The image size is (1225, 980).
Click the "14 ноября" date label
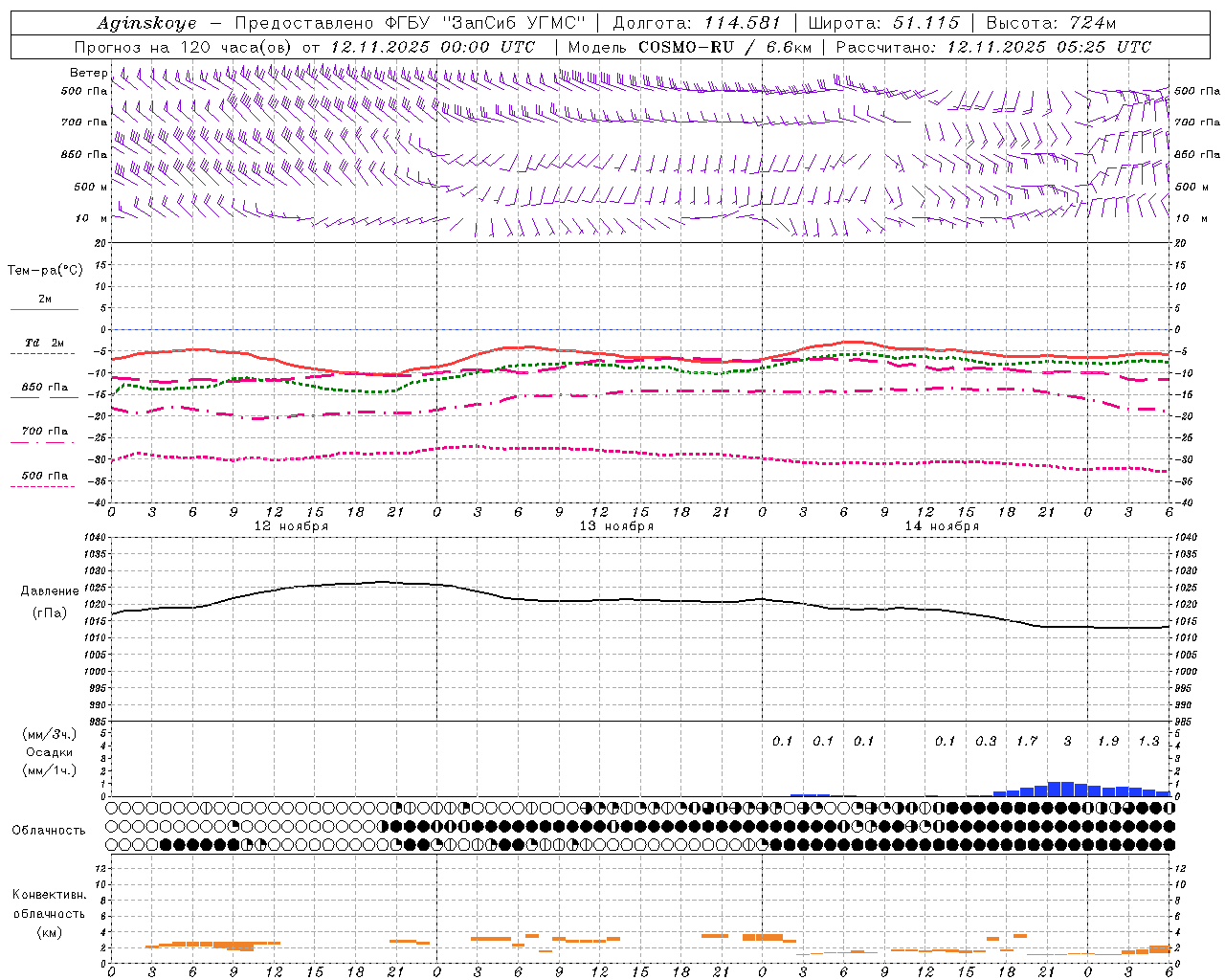pos(942,526)
